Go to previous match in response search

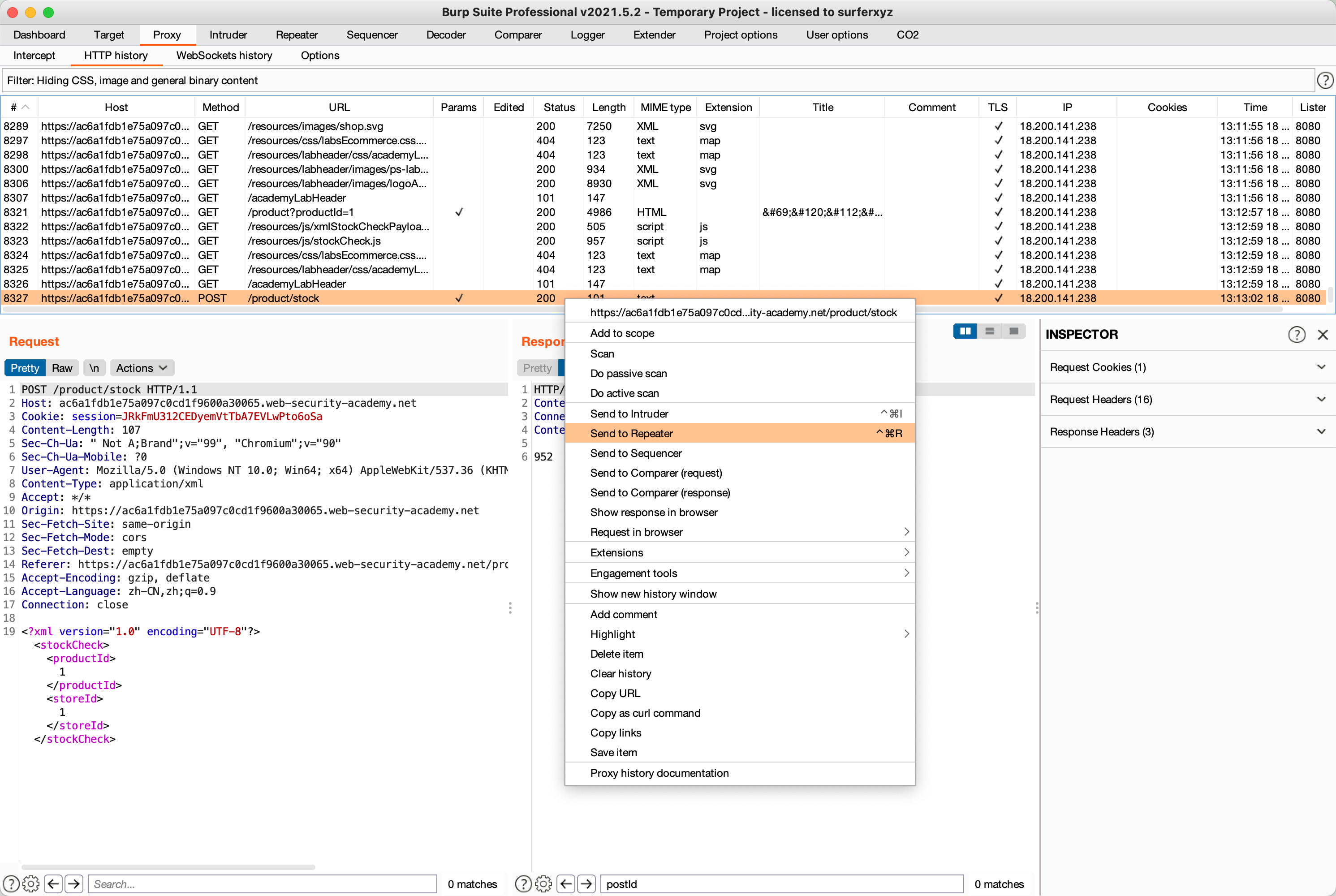[x=566, y=884]
